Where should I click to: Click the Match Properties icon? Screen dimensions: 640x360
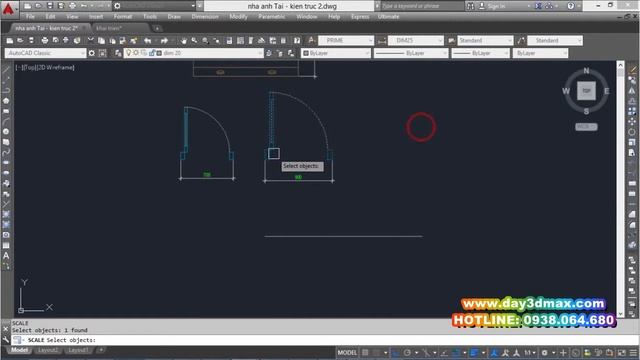tap(133, 40)
